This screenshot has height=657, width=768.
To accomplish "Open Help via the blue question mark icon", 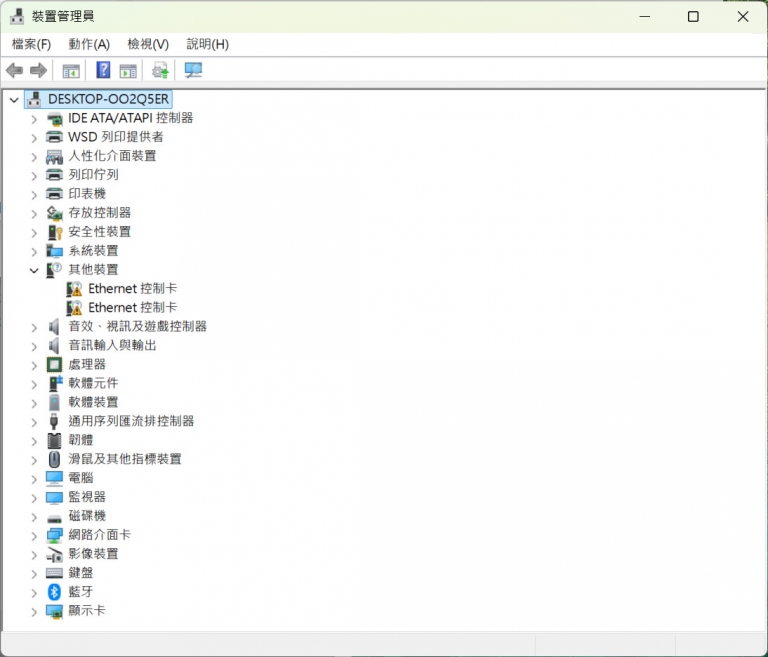I will click(103, 70).
